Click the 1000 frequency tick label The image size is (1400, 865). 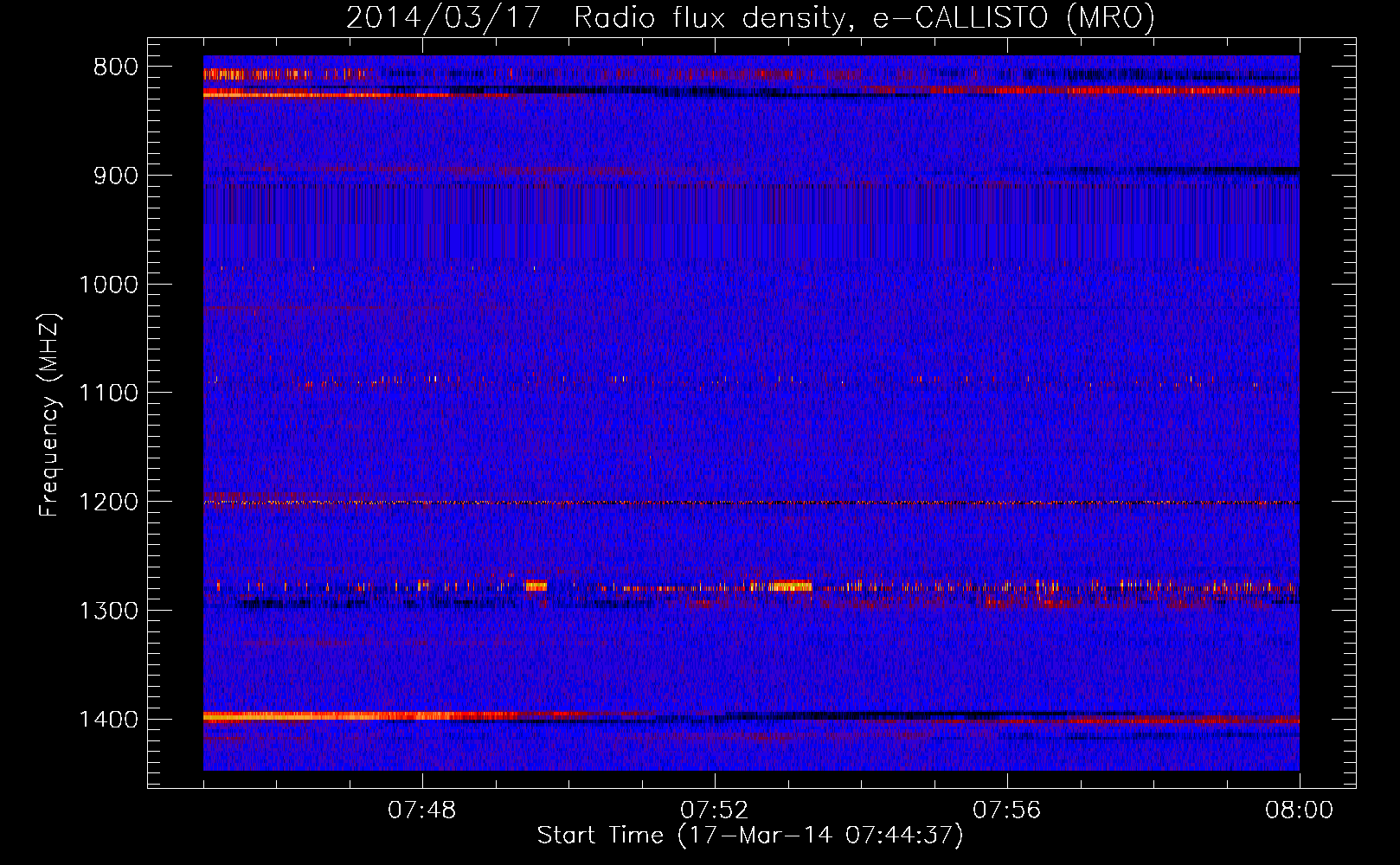(x=108, y=285)
